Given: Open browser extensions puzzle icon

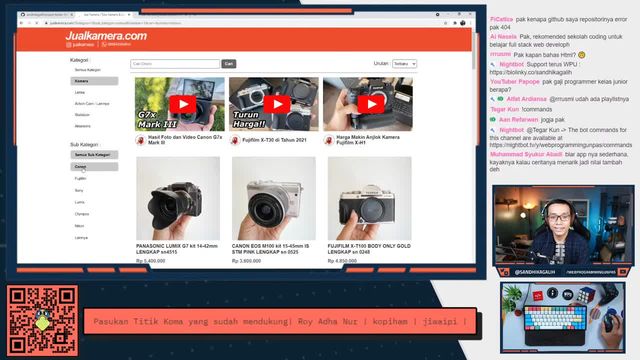Looking at the screenshot, I should click(x=455, y=23).
